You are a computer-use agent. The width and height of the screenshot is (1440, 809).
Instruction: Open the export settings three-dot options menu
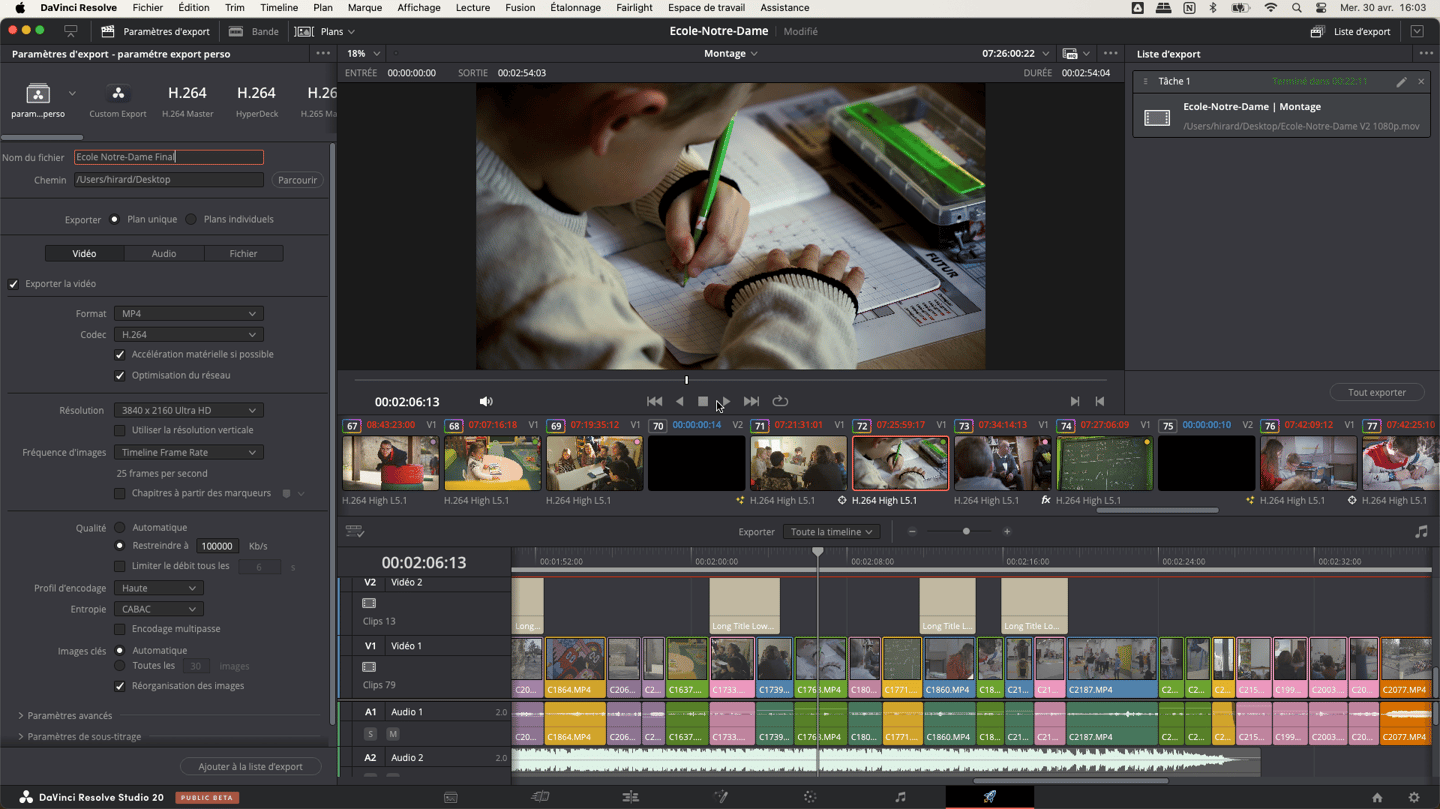click(322, 54)
